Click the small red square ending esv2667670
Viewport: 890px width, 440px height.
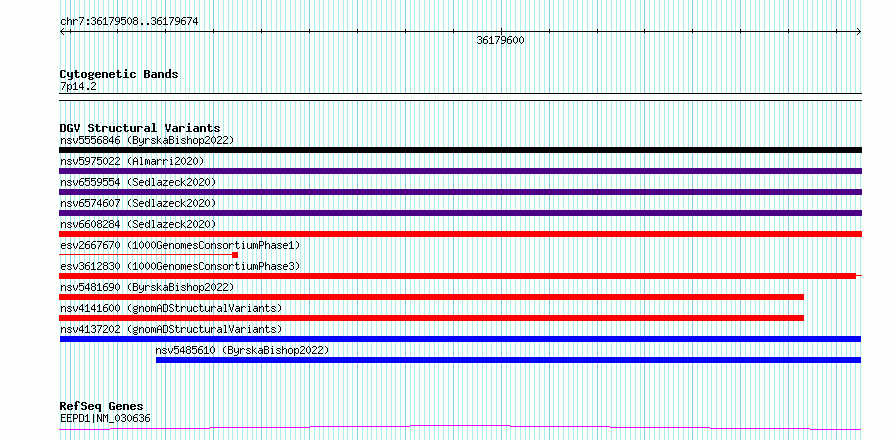tap(235, 255)
